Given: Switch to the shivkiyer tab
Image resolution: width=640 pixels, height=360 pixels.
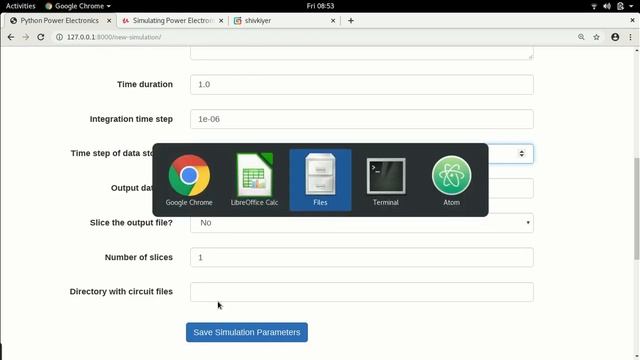Looking at the screenshot, I should pyautogui.click(x=284, y=20).
